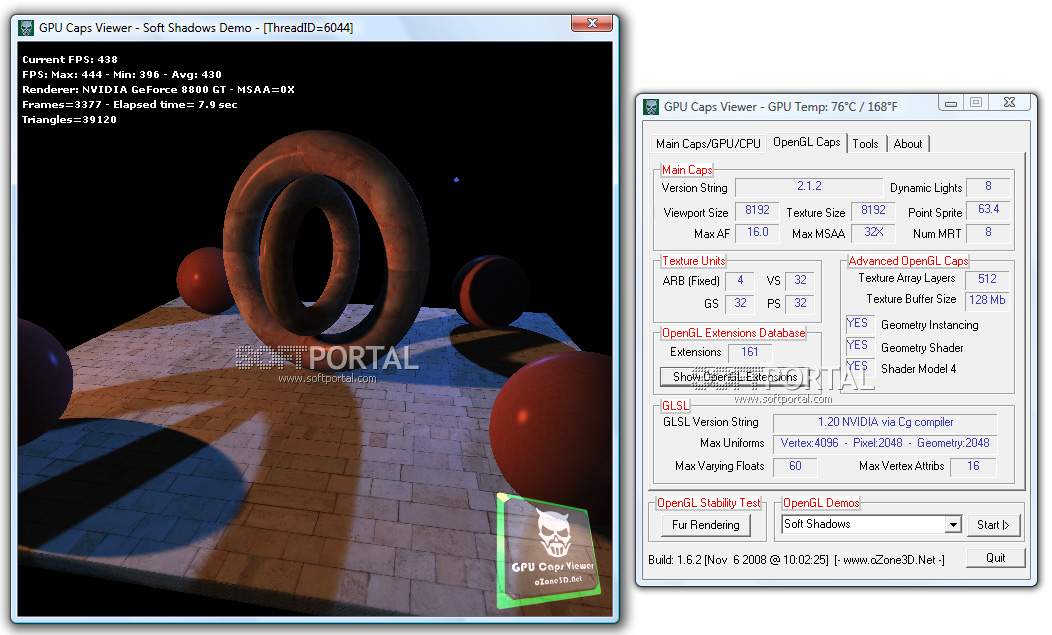Close the Soft Shadows Demo window
Viewport: 1052px width, 635px height.
tap(592, 23)
